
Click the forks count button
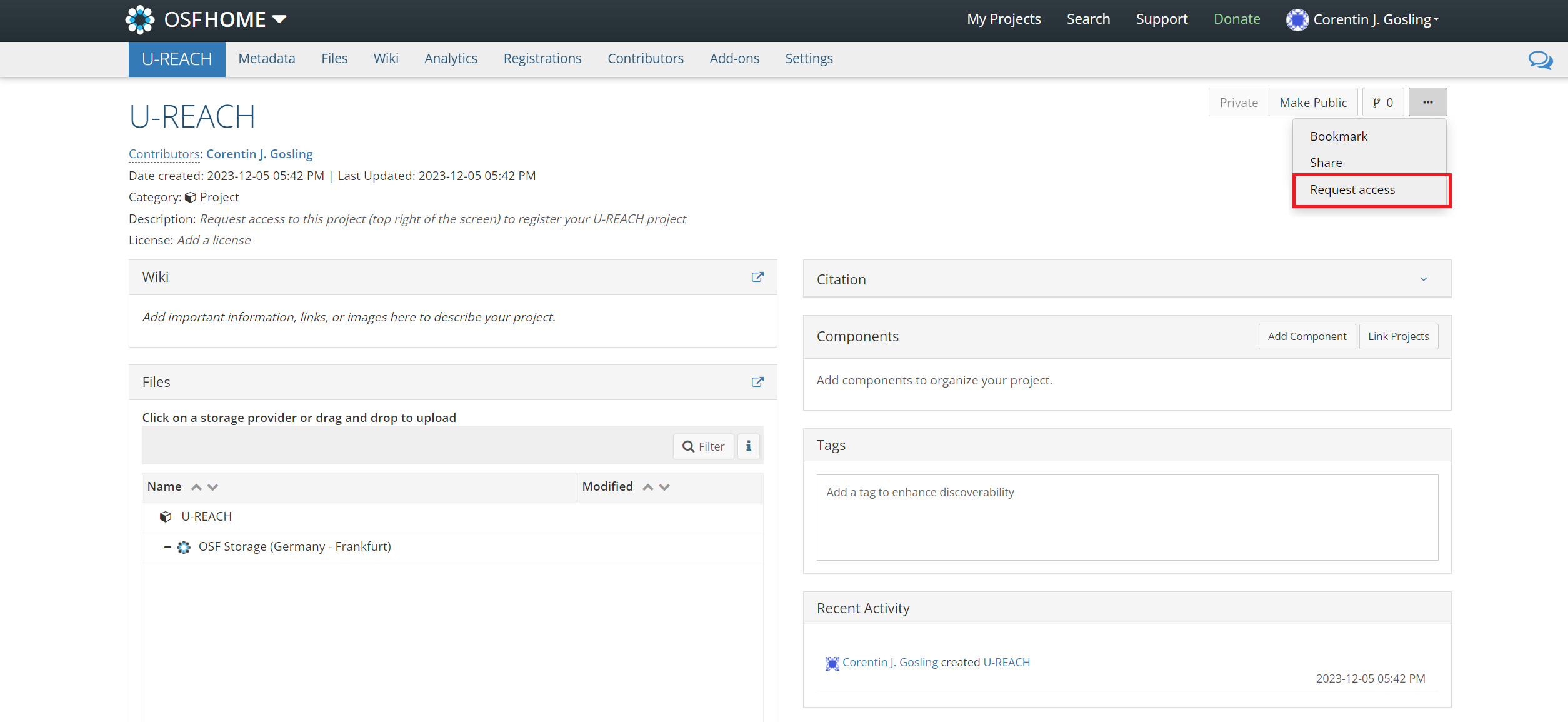click(x=1383, y=103)
